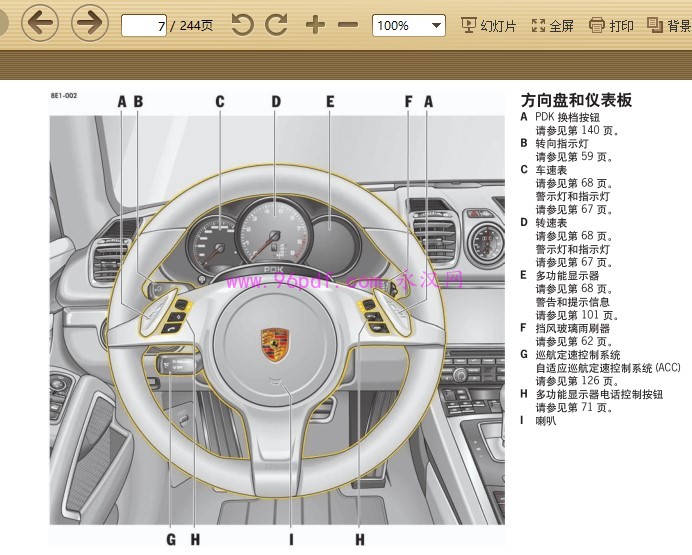This screenshot has width=692, height=555.
Task: Select the '转速表' legend entry
Action: tap(551, 223)
